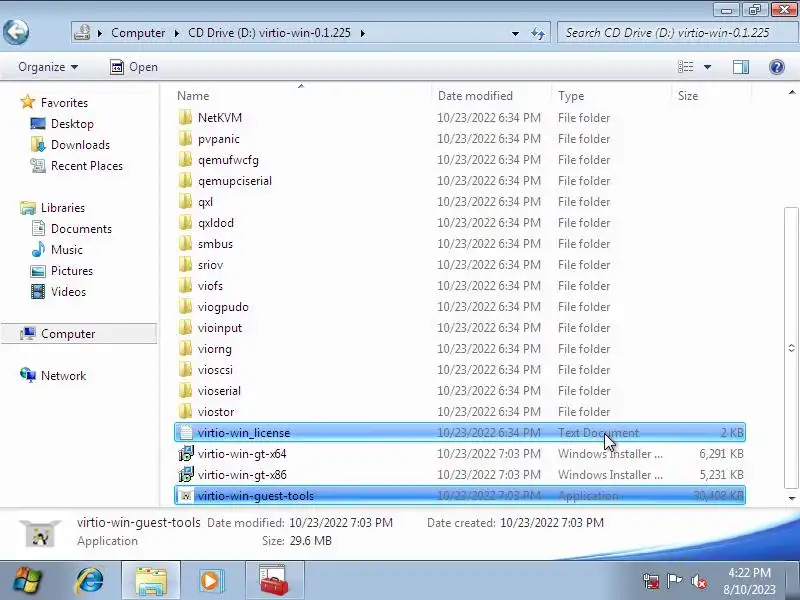Select Network in navigation pane
This screenshot has width=800, height=600.
tap(53, 376)
